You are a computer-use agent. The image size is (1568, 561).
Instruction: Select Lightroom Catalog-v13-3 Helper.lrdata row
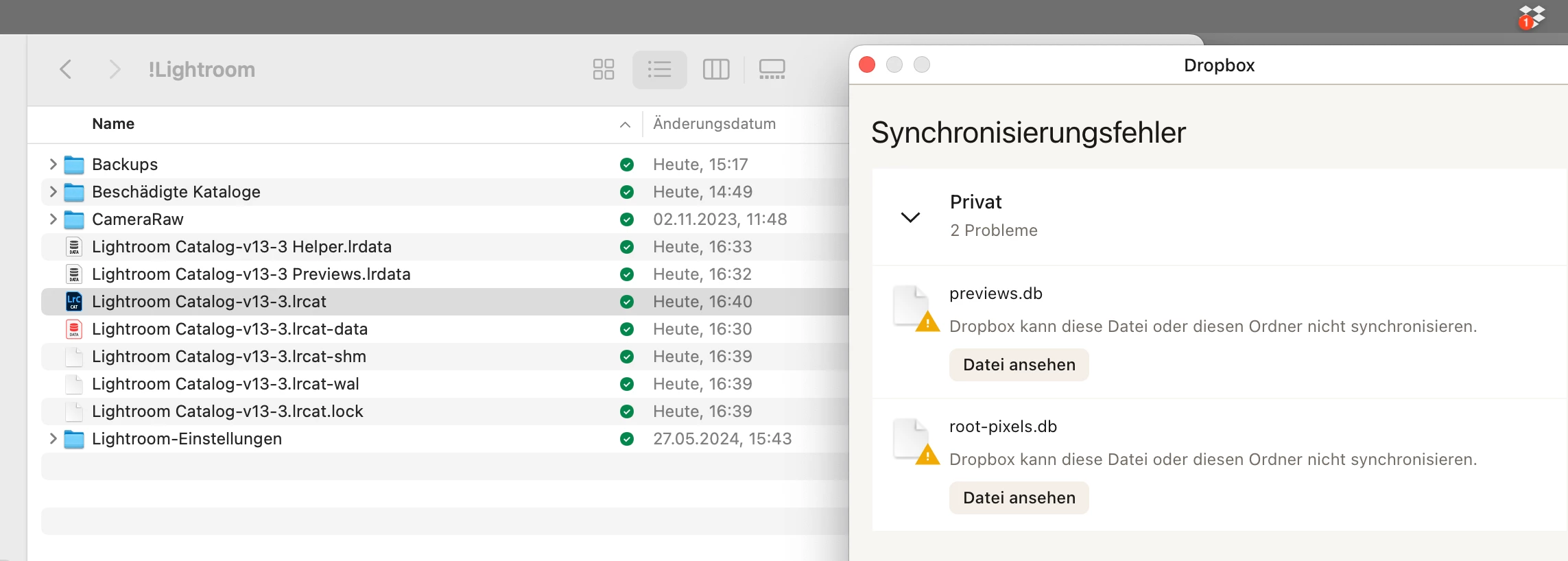click(x=445, y=247)
